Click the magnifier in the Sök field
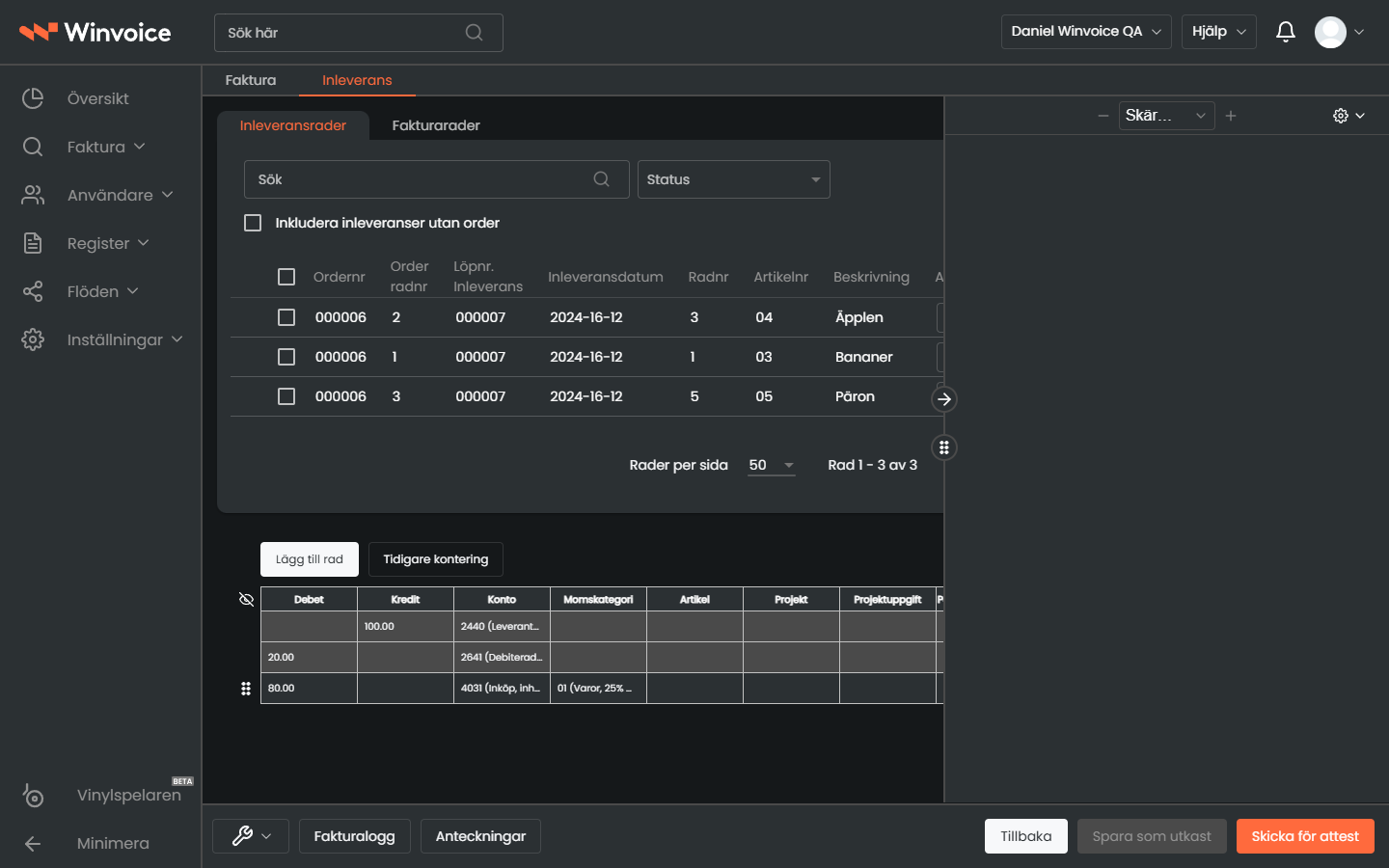The image size is (1389, 868). 601,179
